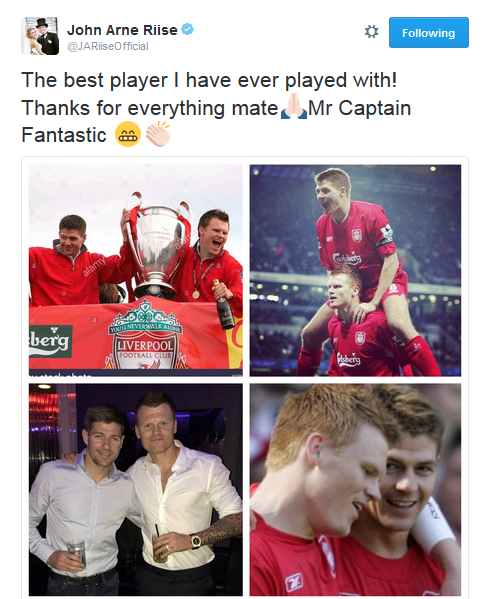This screenshot has width=490, height=599.
Task: Click the John Arne Riise name link
Action: (122, 30)
